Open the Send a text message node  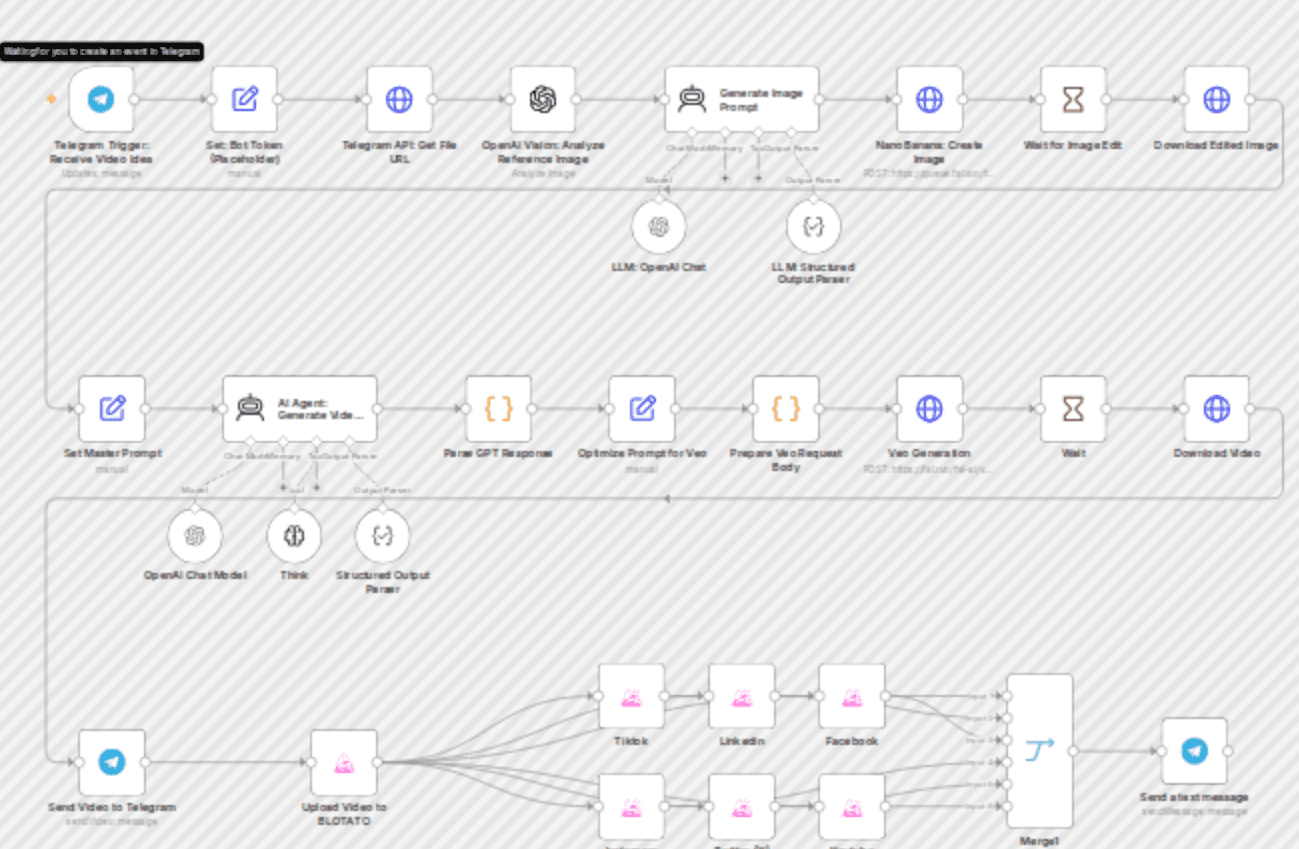coord(1194,751)
